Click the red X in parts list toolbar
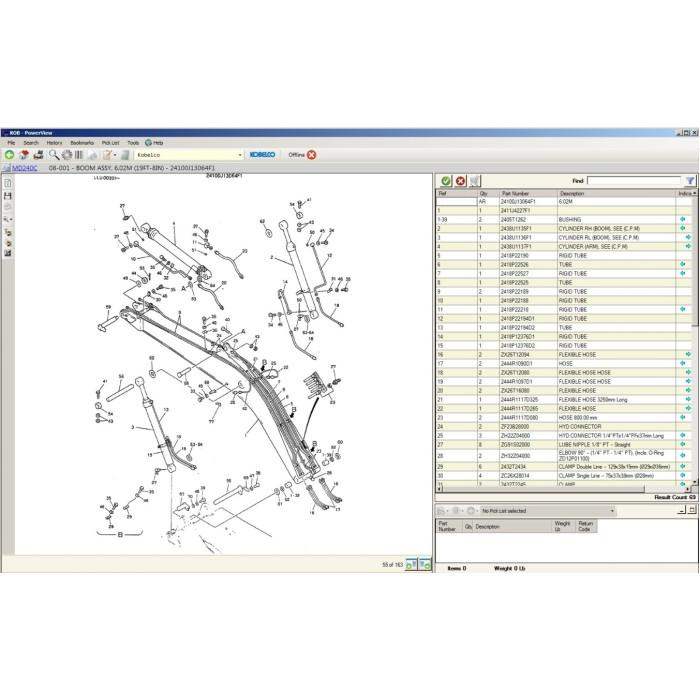Viewport: 700px width, 700px height. pos(460,181)
